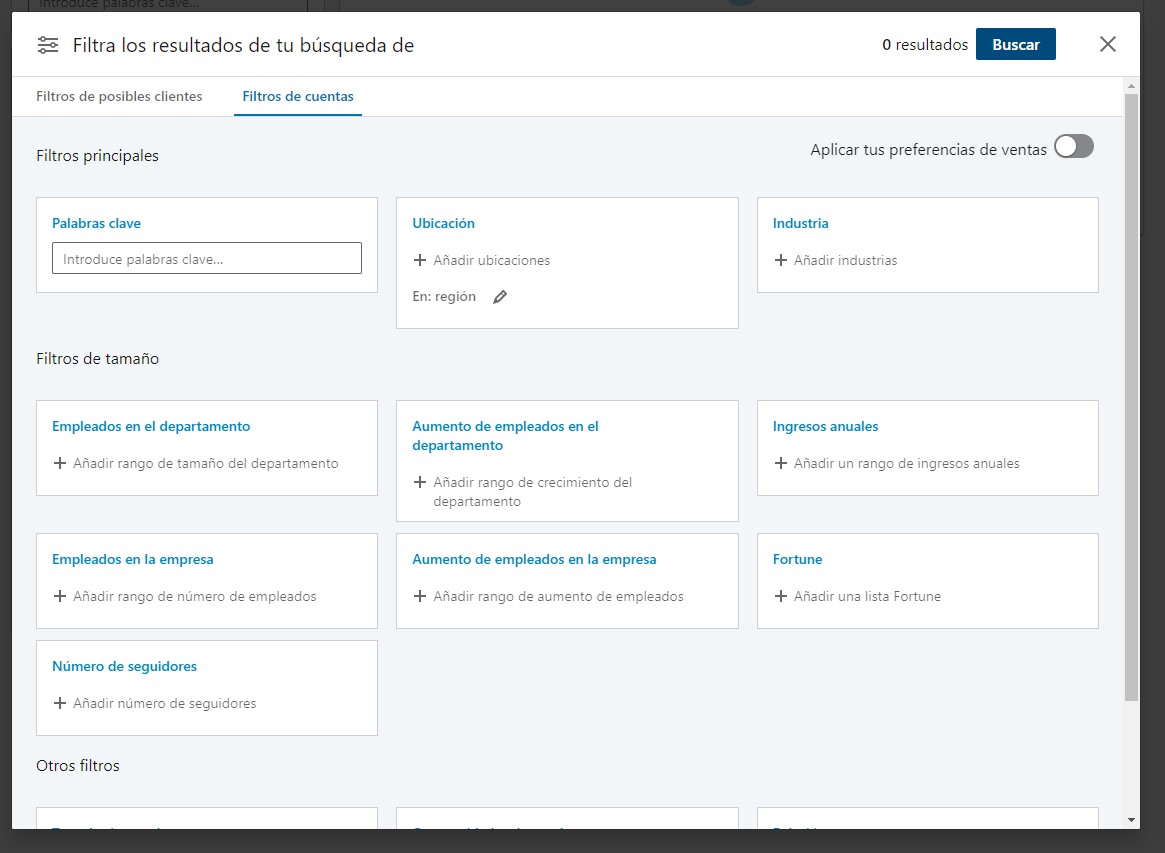Click the pencil icon next to En: región
The image size is (1165, 853).
(500, 297)
